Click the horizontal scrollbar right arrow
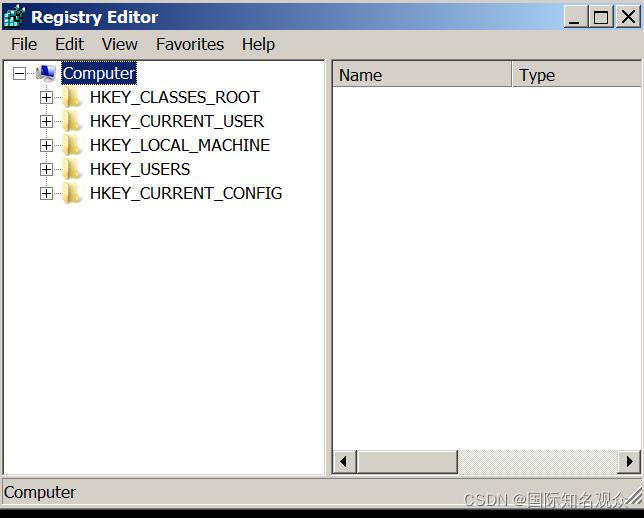 click(x=629, y=462)
